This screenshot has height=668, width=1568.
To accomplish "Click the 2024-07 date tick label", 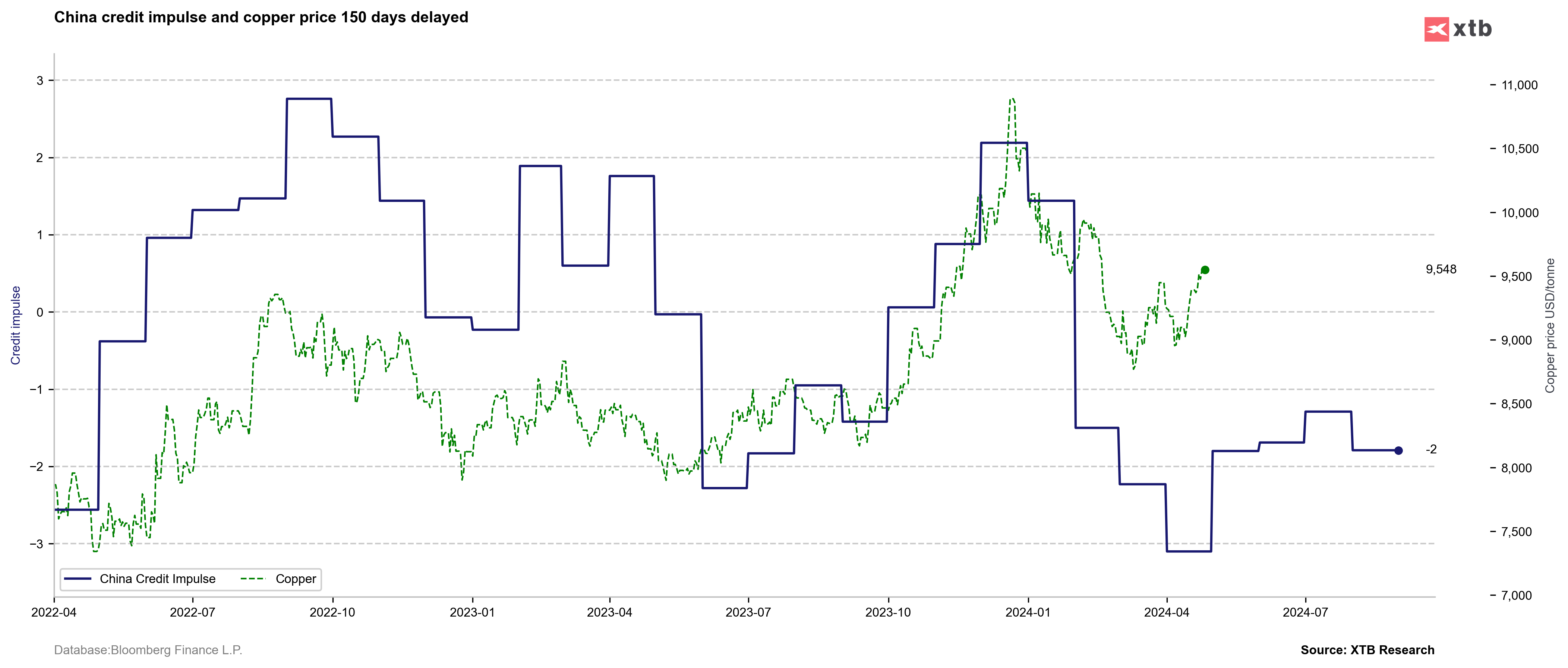I will pyautogui.click(x=1305, y=612).
